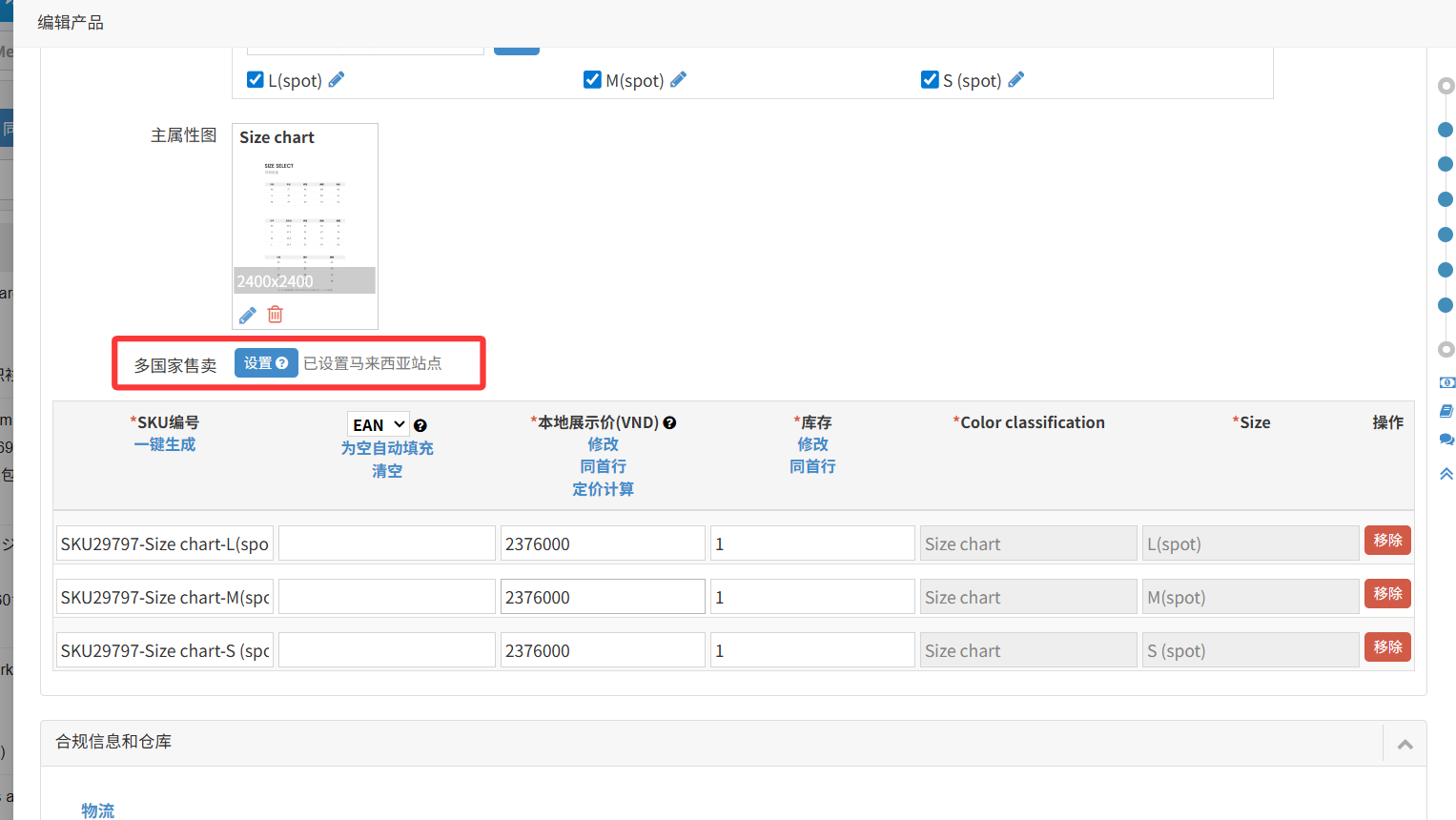Click the pencil icon beside S (spot)
This screenshot has height=820, width=1456.
pos(1016,80)
